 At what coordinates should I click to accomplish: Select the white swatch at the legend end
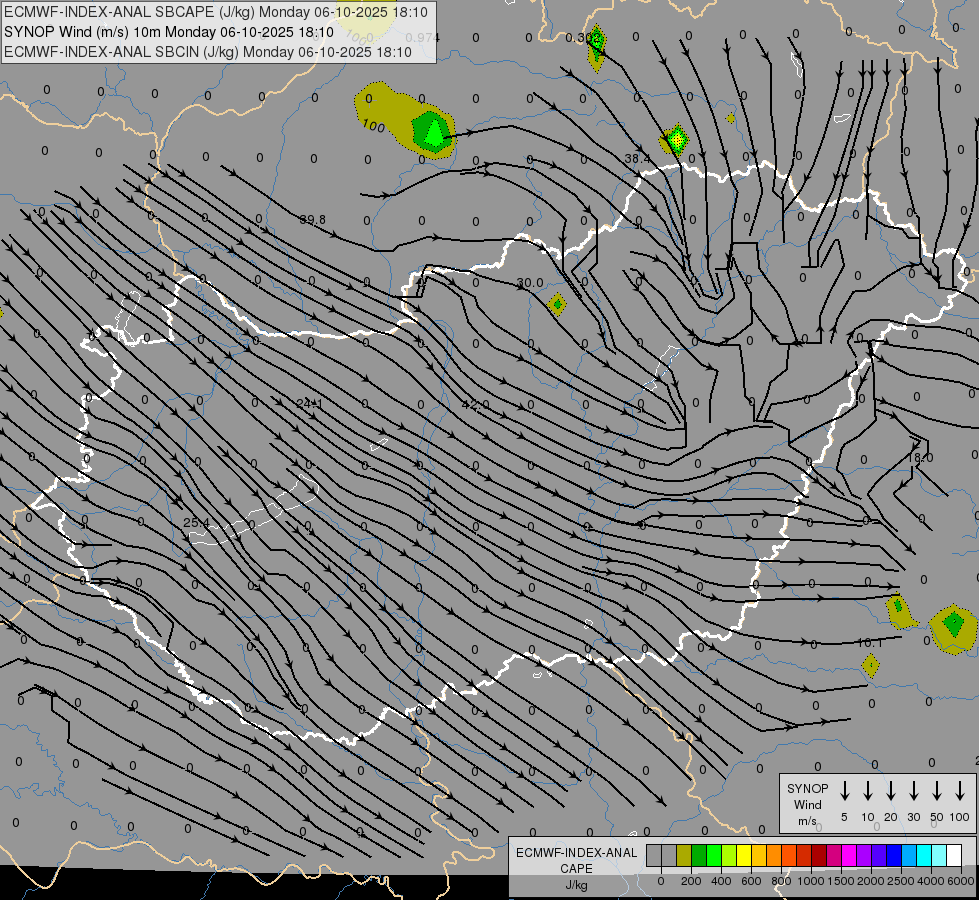click(955, 855)
